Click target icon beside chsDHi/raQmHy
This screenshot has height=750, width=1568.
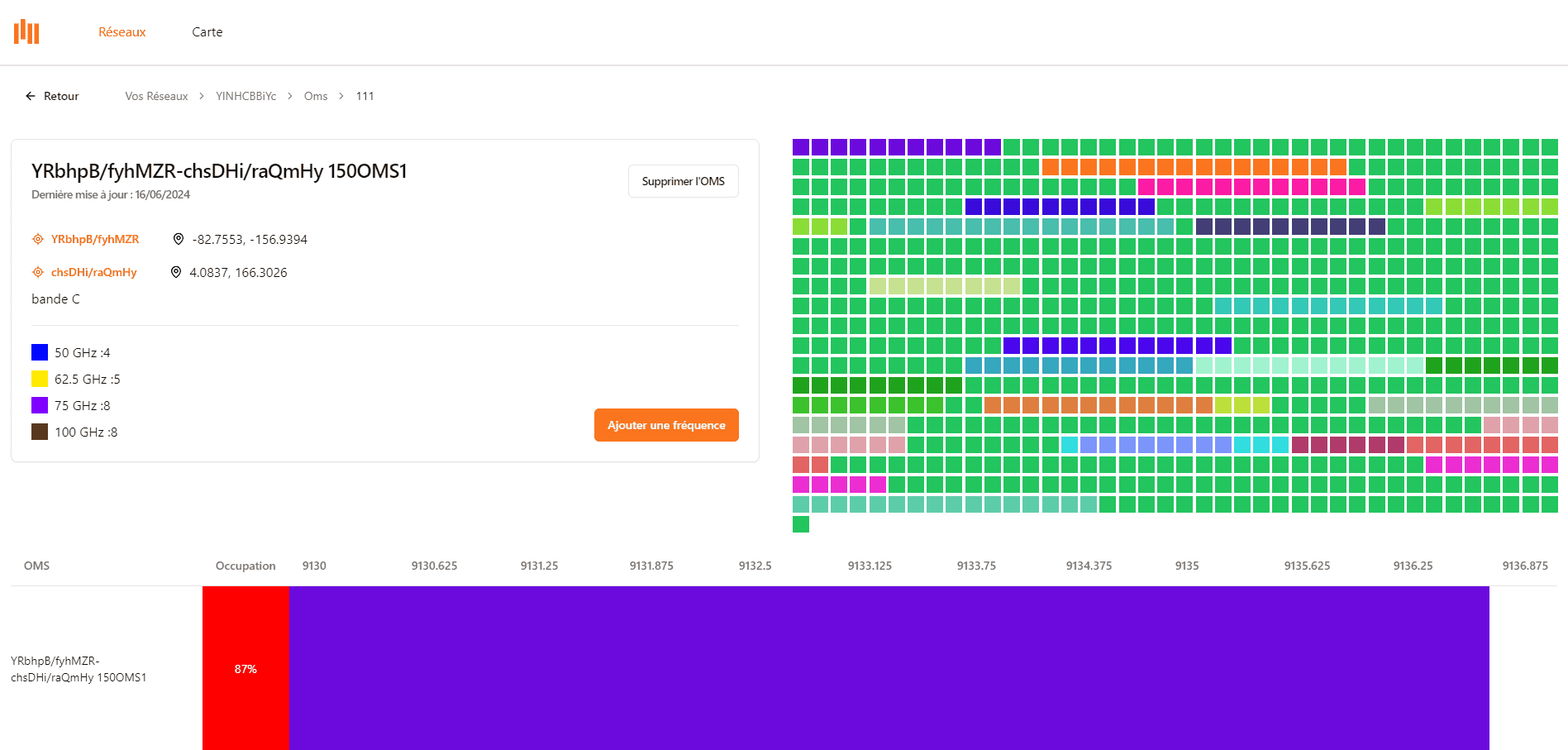[38, 273]
